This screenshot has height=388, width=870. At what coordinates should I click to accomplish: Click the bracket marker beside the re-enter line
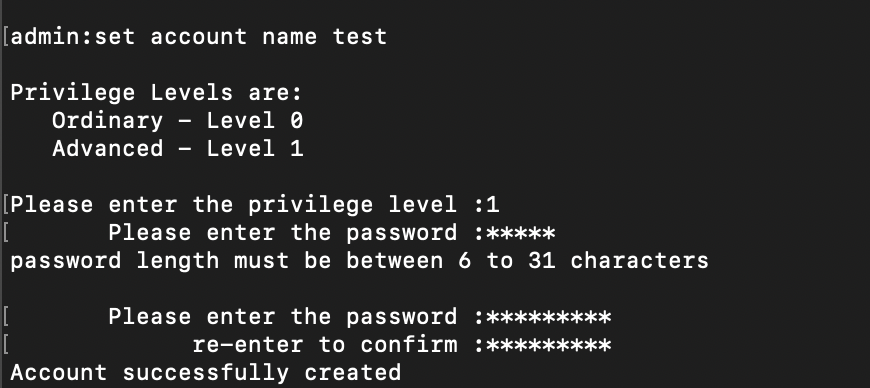[6, 345]
